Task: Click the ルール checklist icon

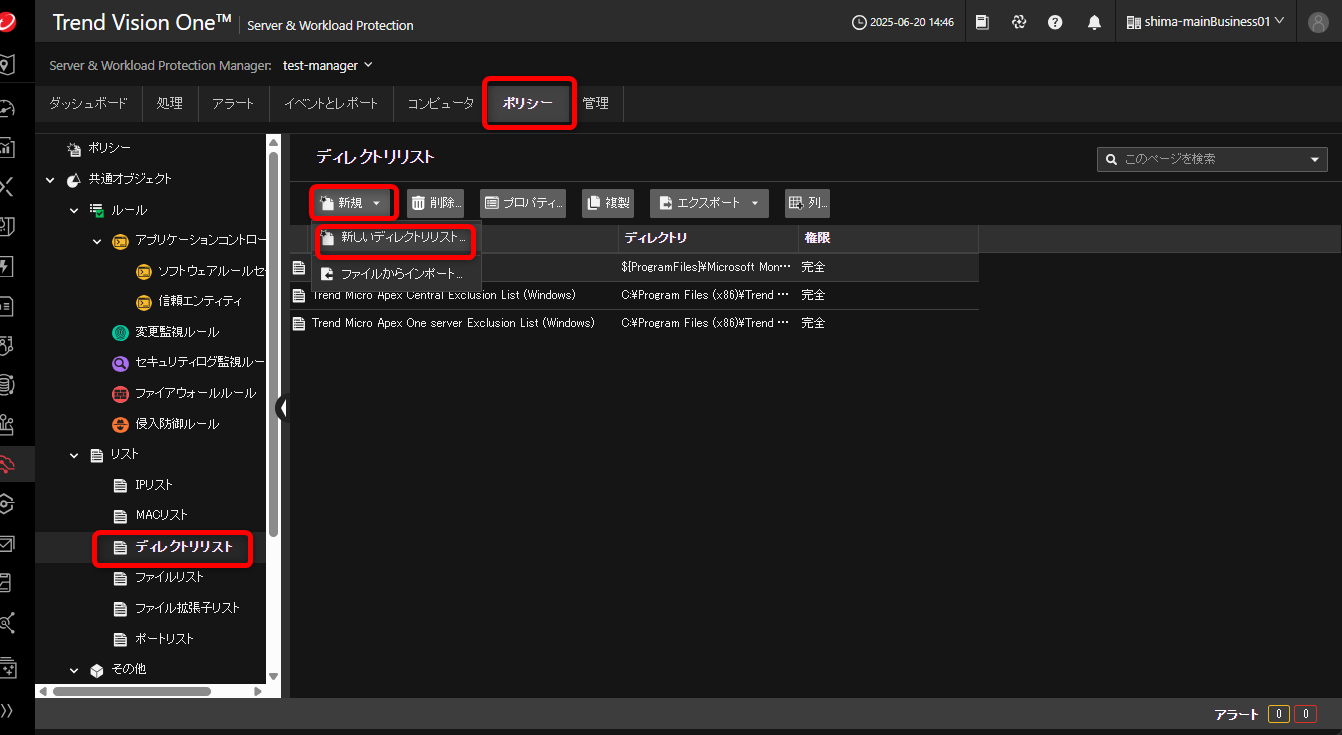Action: pos(97,210)
